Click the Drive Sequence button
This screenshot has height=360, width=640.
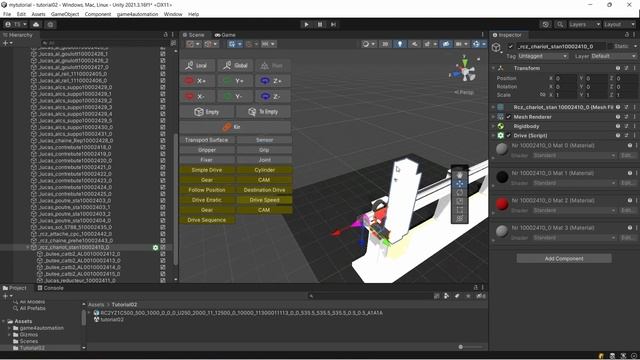tap(207, 220)
